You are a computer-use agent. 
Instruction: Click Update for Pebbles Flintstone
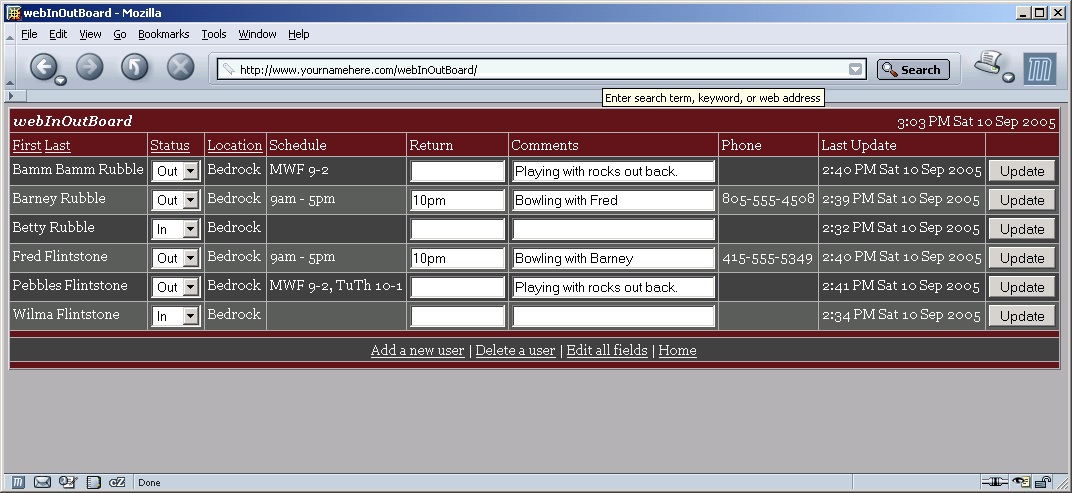[x=1021, y=287]
